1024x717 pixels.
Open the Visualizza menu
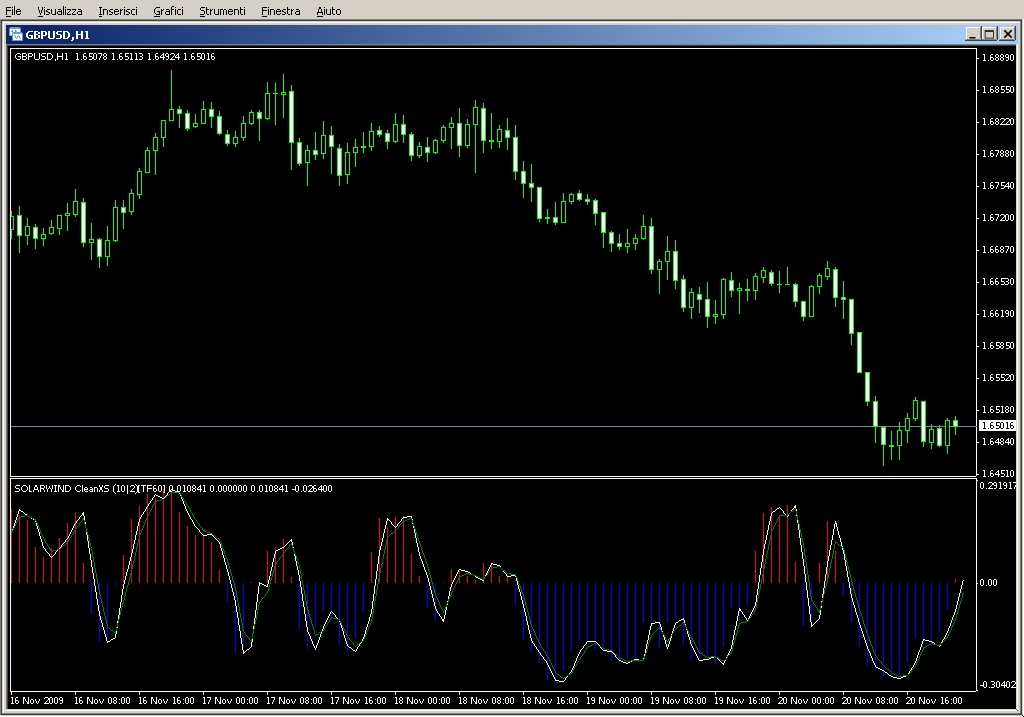[x=59, y=11]
